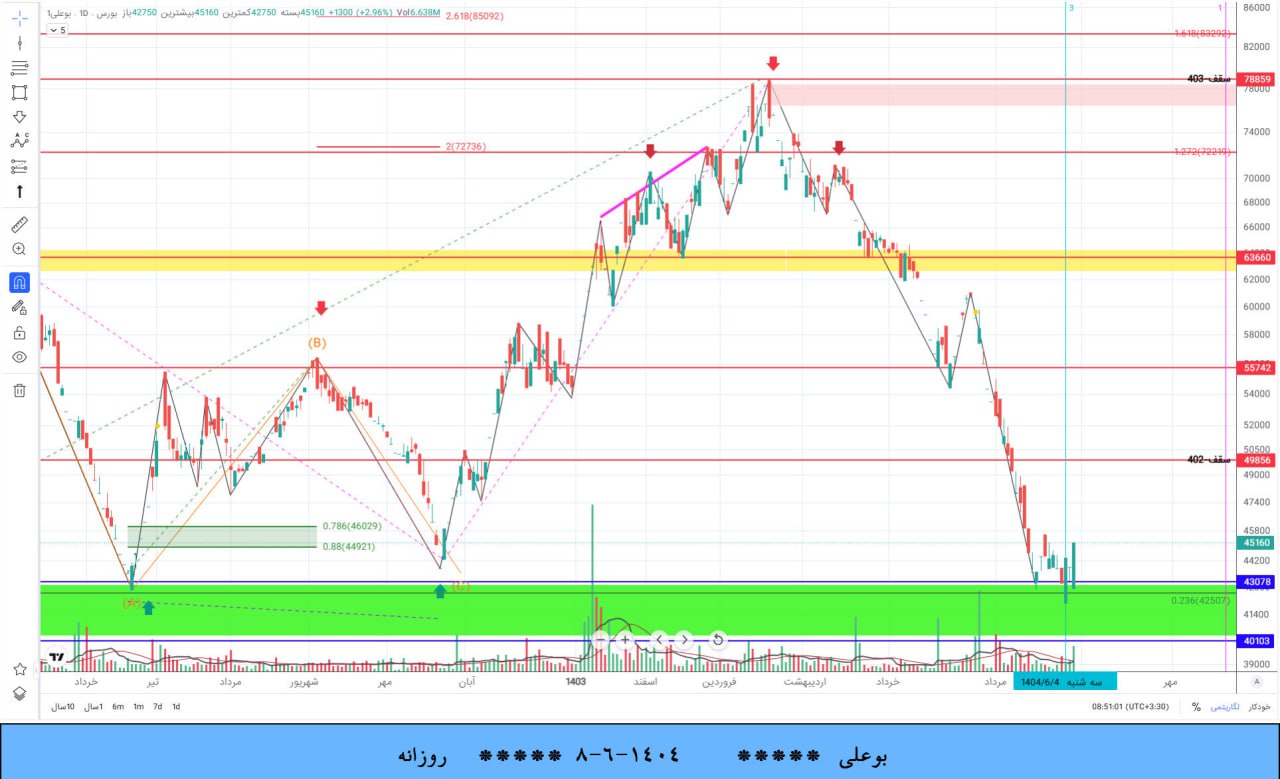Toggle the magnet snap mode
Screen dimensions: 1280x779
[19, 283]
